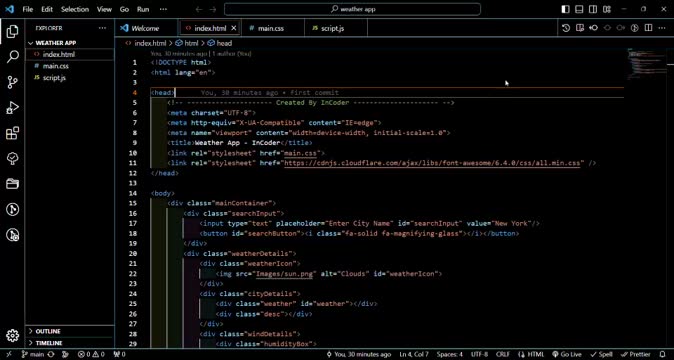Open customize layout options
This screenshot has height=360, width=674.
click(607, 9)
